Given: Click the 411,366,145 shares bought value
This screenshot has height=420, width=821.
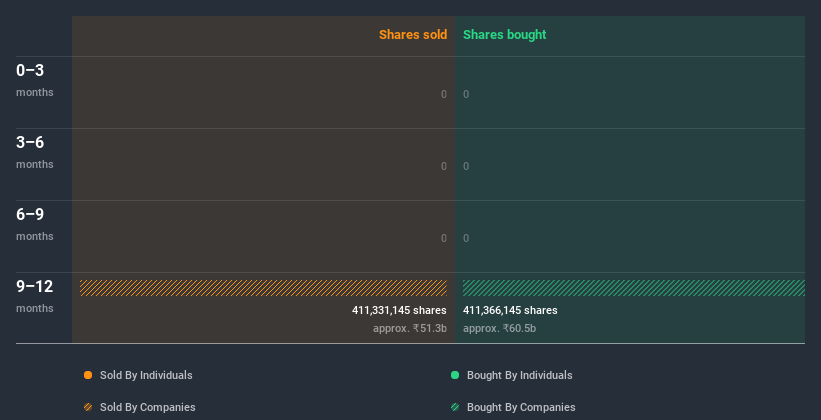Looking at the screenshot, I should tap(510, 311).
